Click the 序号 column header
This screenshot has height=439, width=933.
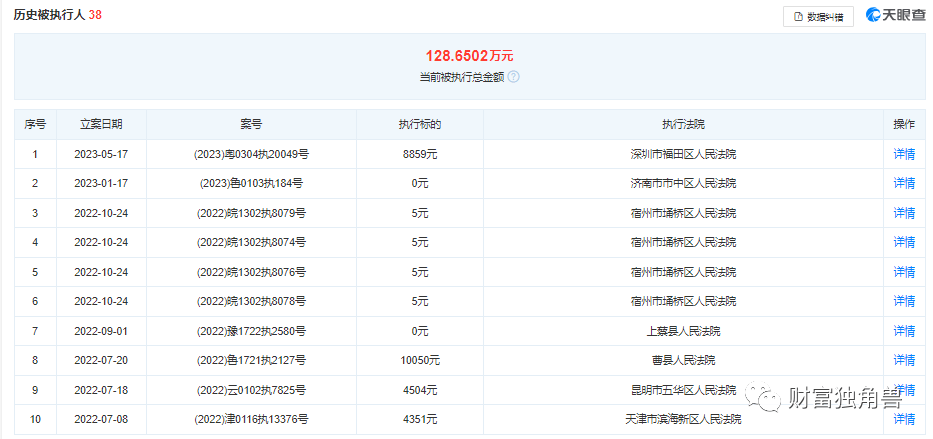(x=35, y=125)
